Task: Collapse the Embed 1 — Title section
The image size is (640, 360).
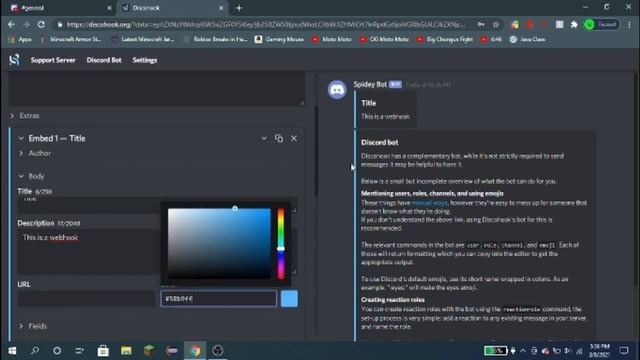Action: pos(52,138)
